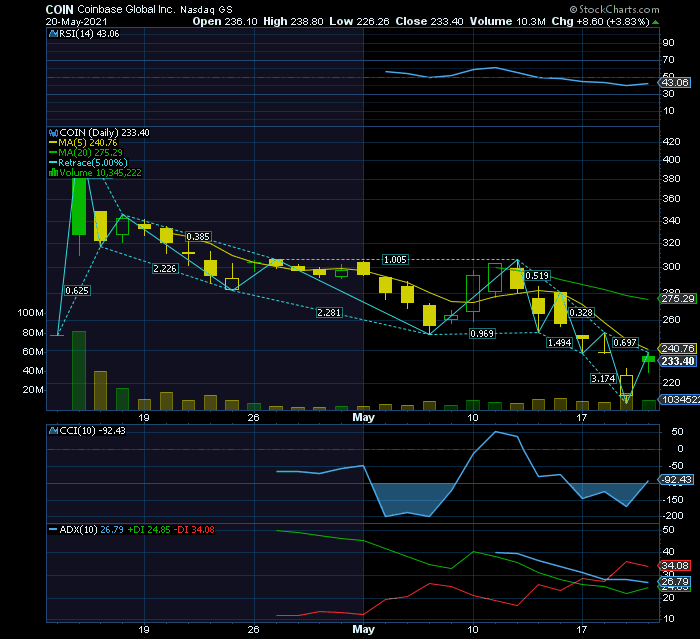Click the +DI 24.85 legend value
Screen dimensions: 700x639
click(149, 530)
